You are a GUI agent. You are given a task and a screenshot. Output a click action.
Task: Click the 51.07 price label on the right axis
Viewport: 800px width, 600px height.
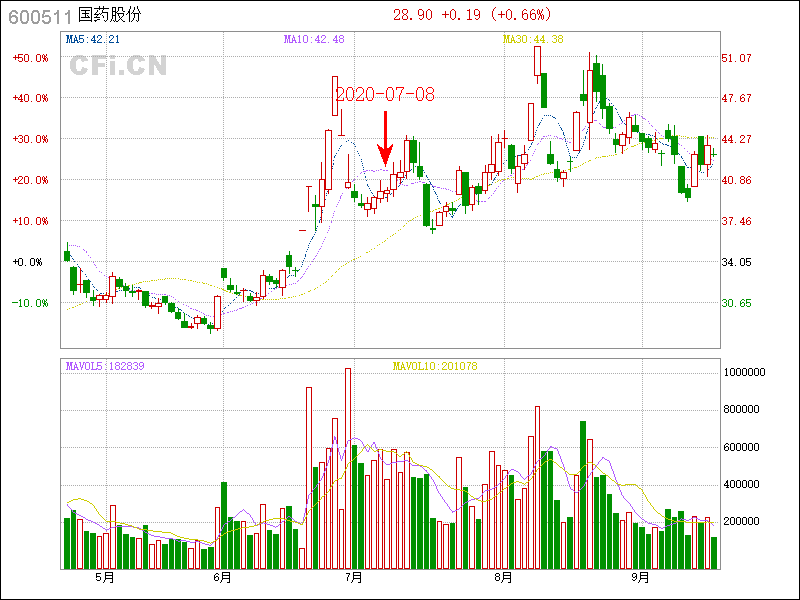pos(736,58)
